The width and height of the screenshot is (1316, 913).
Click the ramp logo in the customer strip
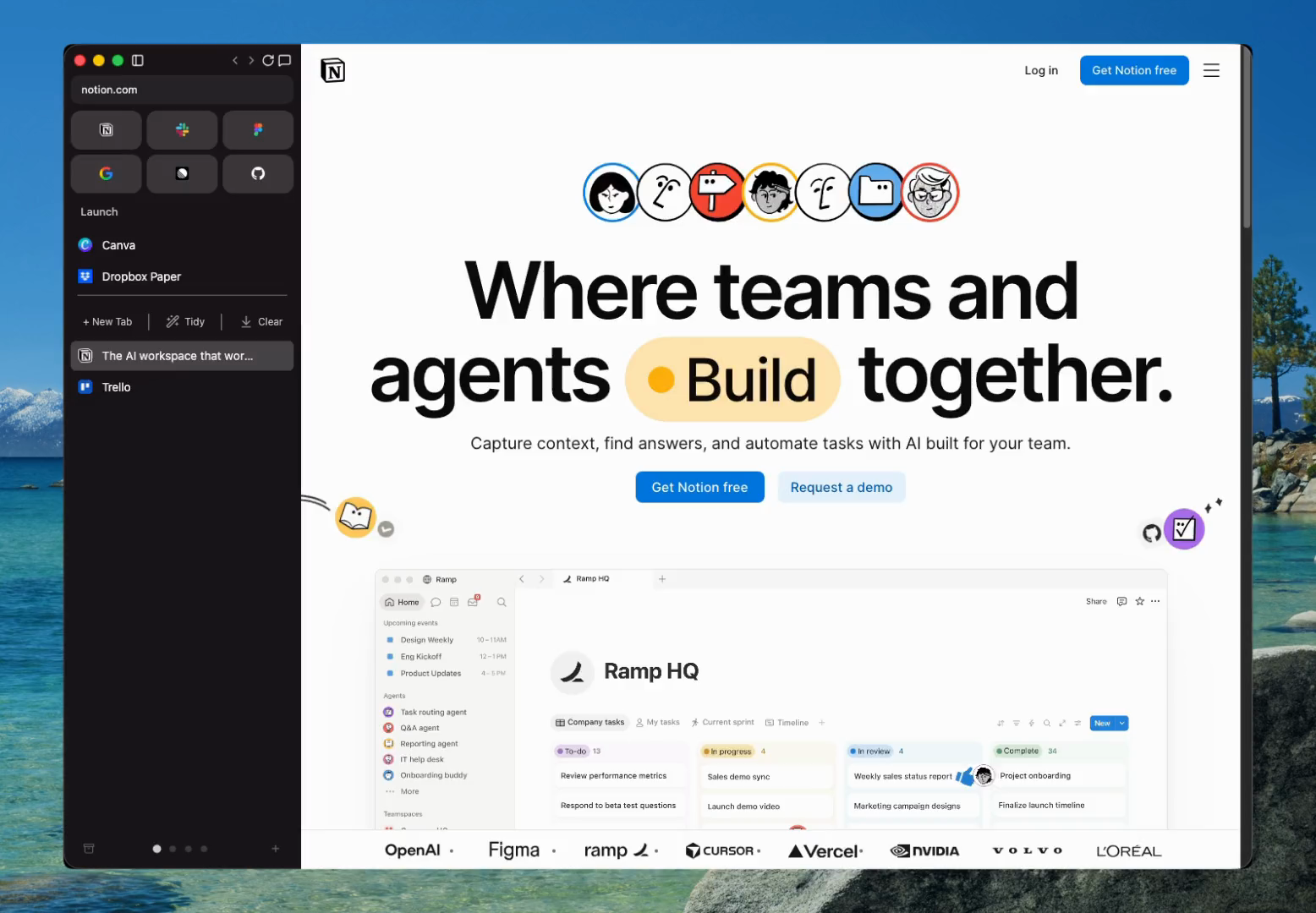click(617, 850)
